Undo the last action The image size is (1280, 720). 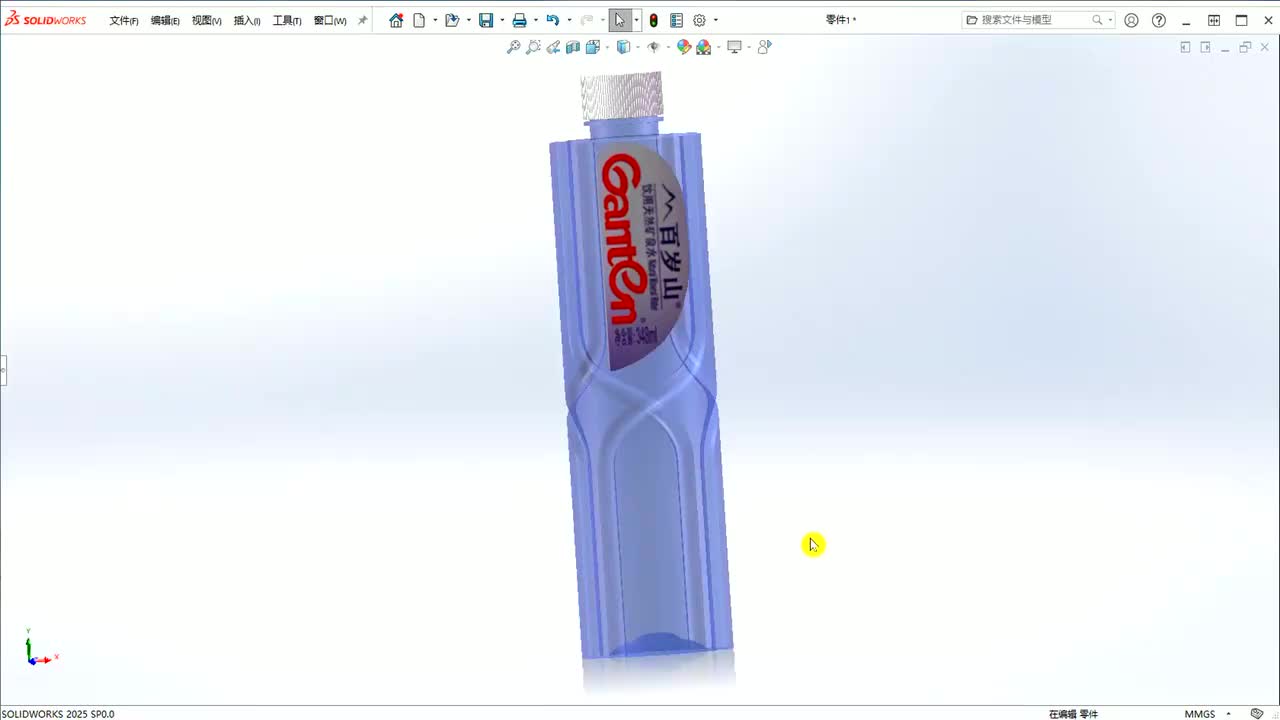tap(552, 20)
